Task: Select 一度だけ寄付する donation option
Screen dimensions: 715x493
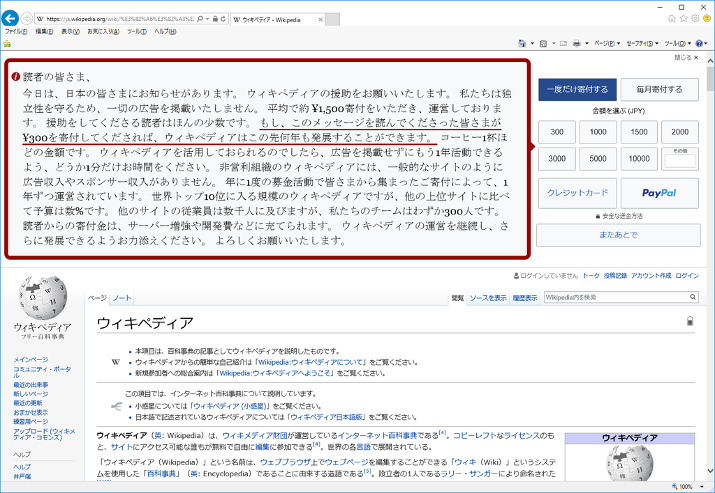Action: click(577, 89)
